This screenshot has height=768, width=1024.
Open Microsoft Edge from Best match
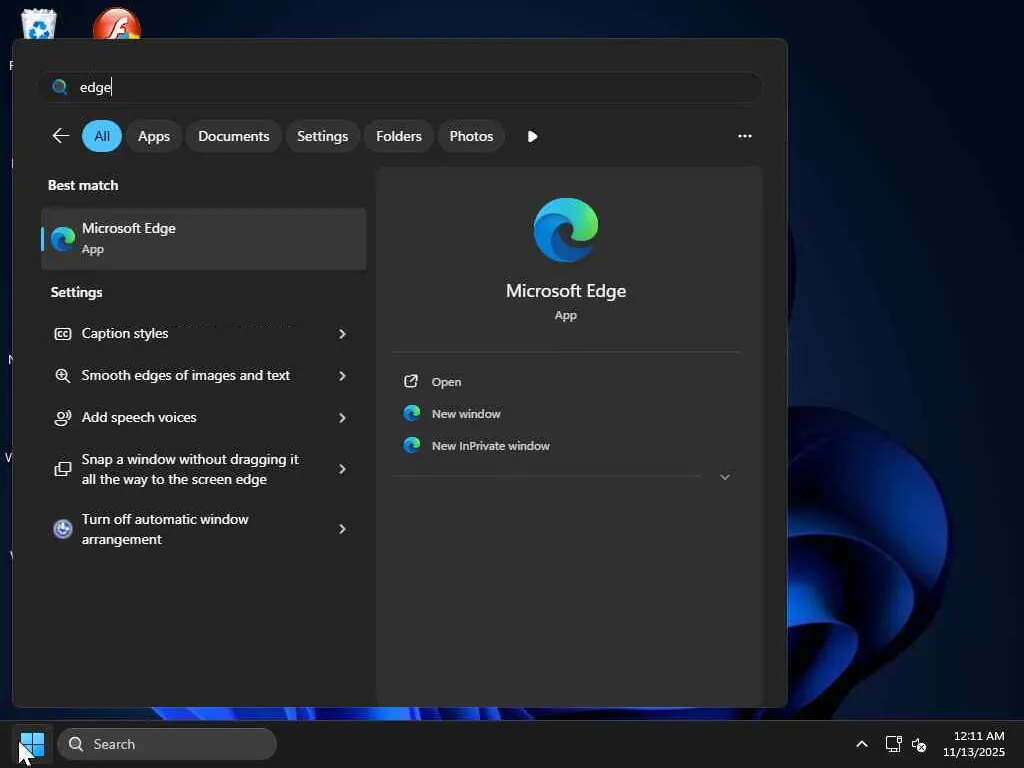click(204, 239)
